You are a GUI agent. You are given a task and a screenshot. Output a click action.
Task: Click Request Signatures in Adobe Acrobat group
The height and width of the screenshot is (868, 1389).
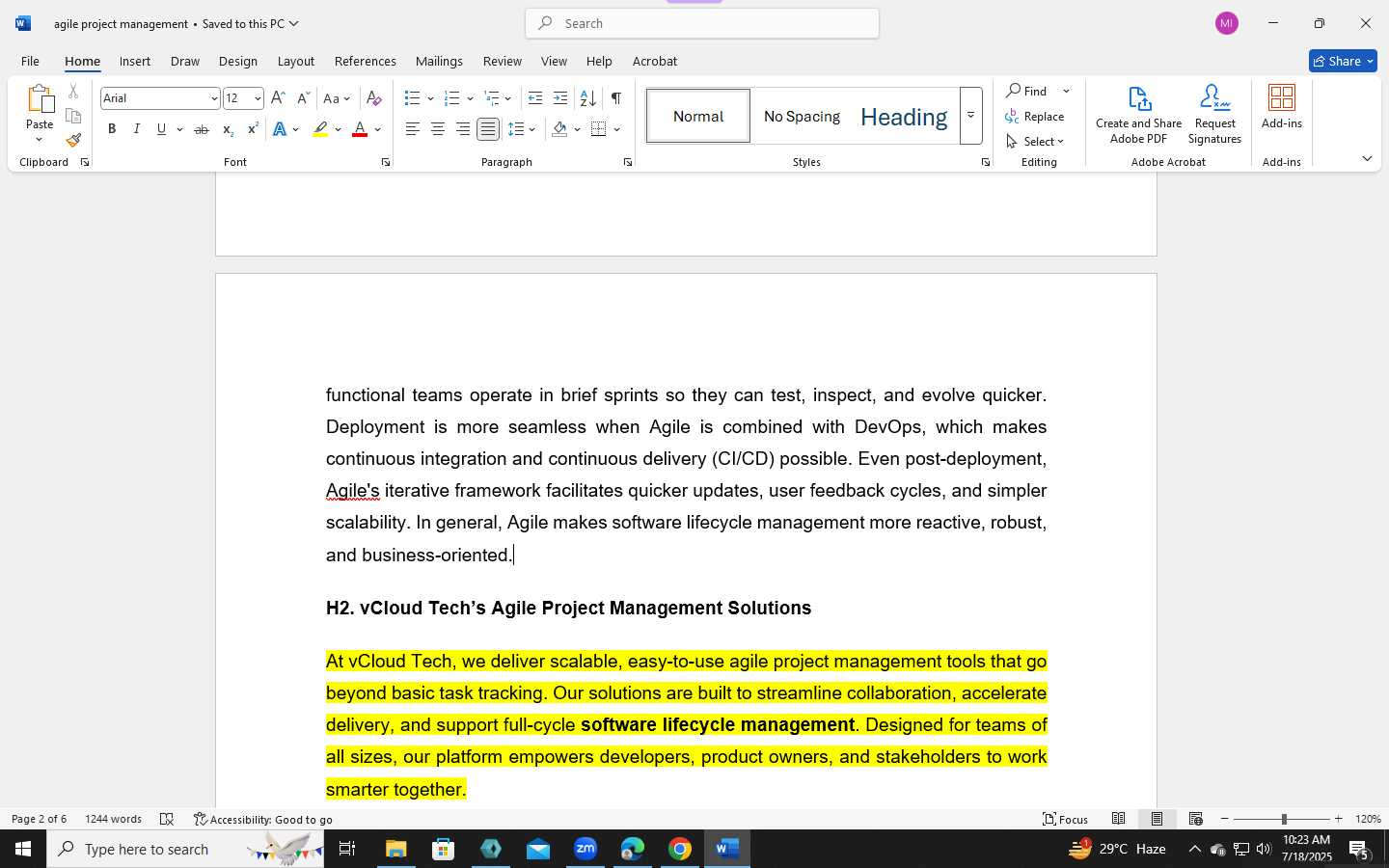[1214, 115]
